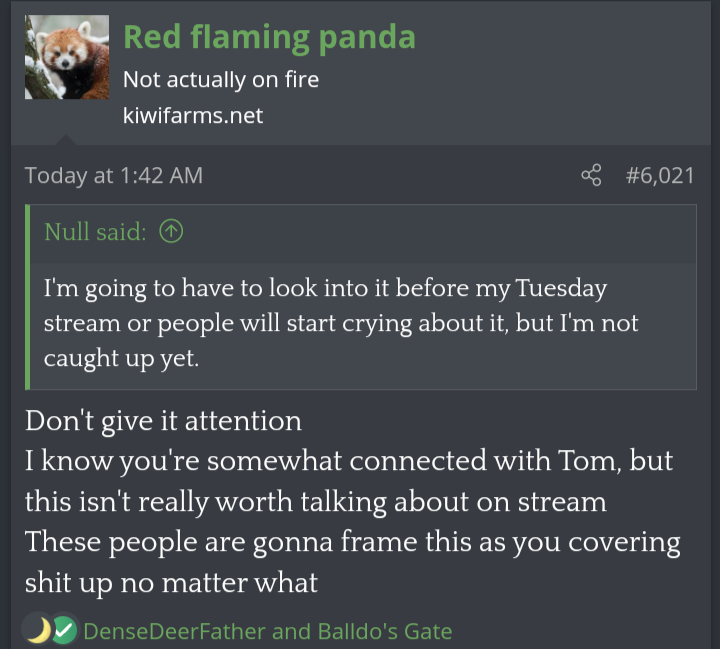Click the Today at 1:42 AM timestamp
The height and width of the screenshot is (649, 720).
pos(114,176)
